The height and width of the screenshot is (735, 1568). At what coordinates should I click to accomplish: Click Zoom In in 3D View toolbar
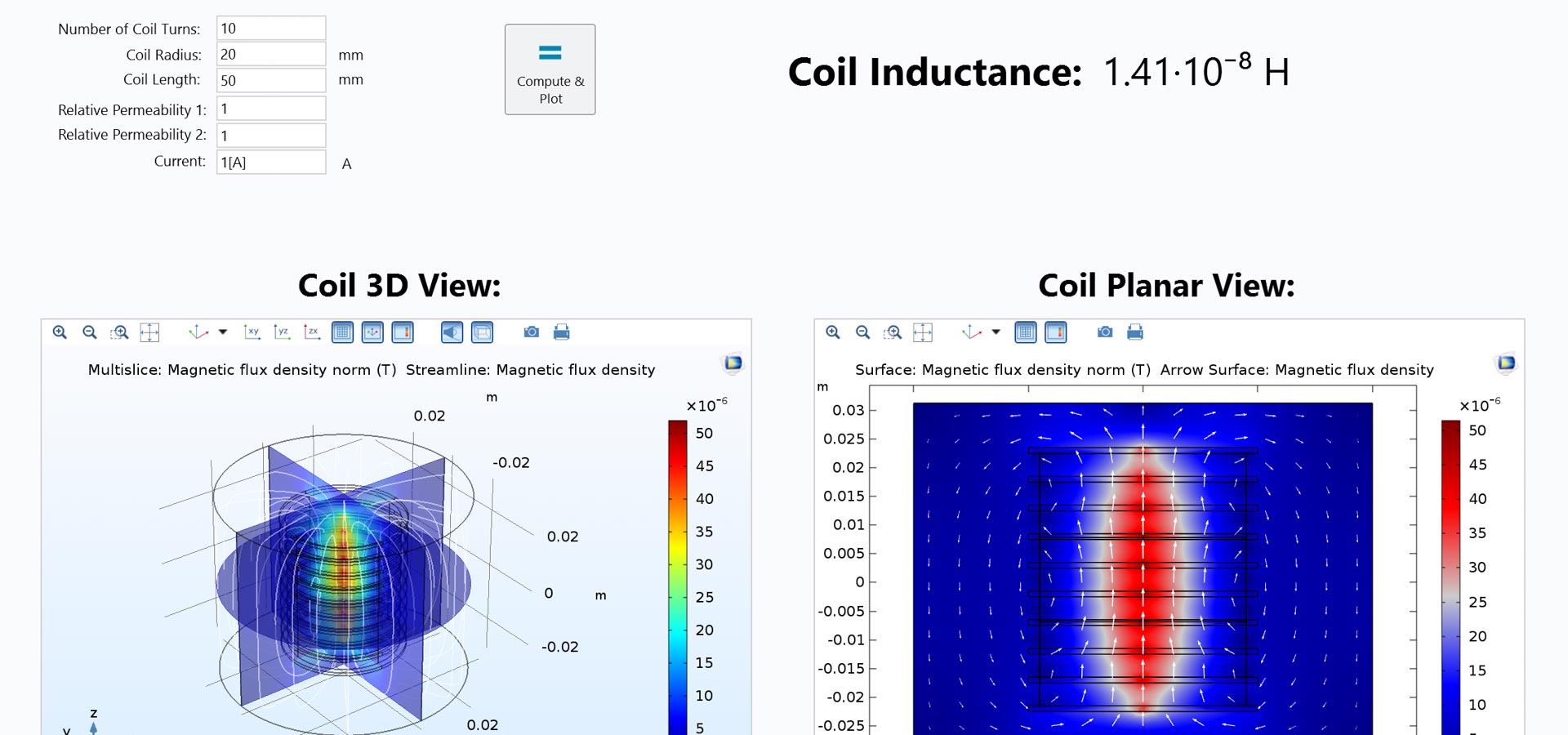(x=60, y=332)
